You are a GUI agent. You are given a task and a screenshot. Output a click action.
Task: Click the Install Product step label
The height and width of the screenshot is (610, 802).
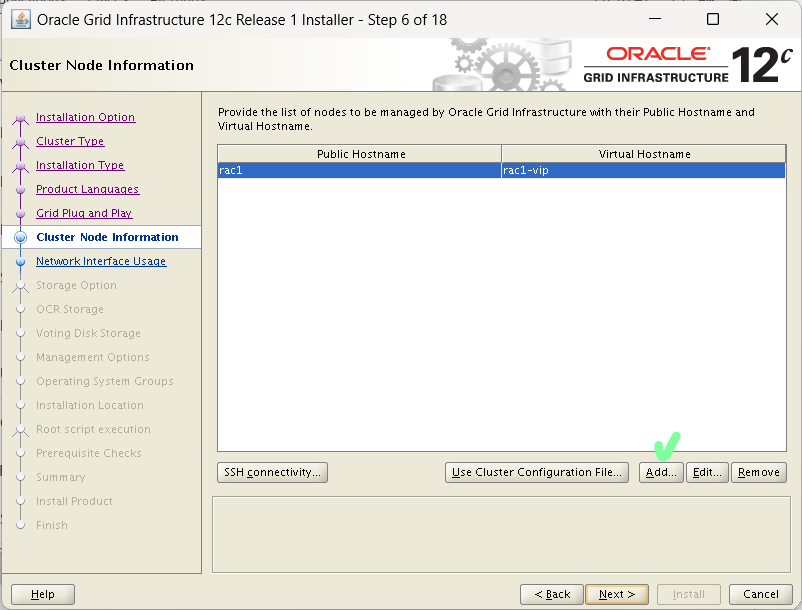74,502
